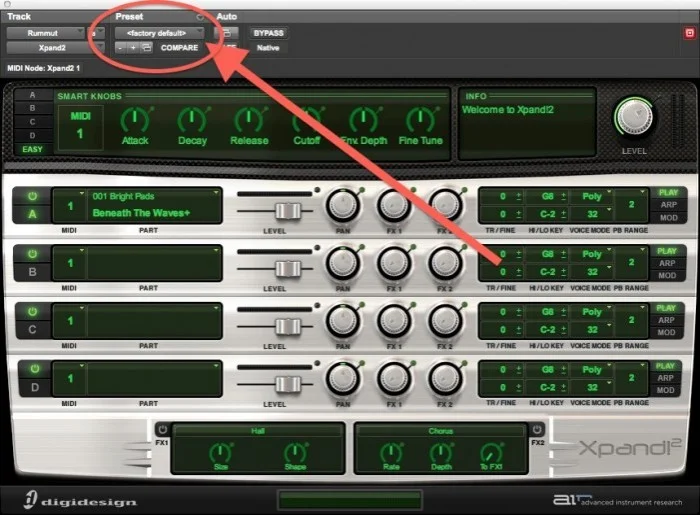Click the FX 2 knob of part B
Viewport: 700px width, 515px height.
tap(445, 263)
